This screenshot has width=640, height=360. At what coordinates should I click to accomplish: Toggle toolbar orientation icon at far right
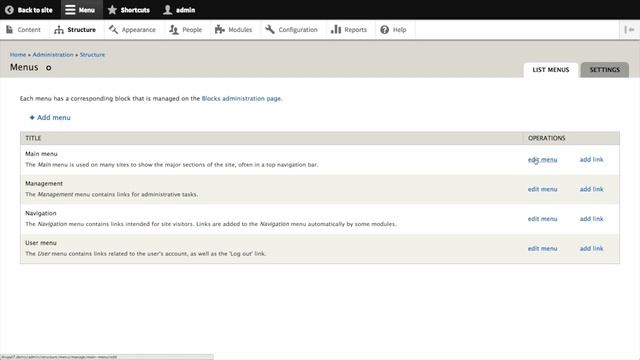click(629, 29)
